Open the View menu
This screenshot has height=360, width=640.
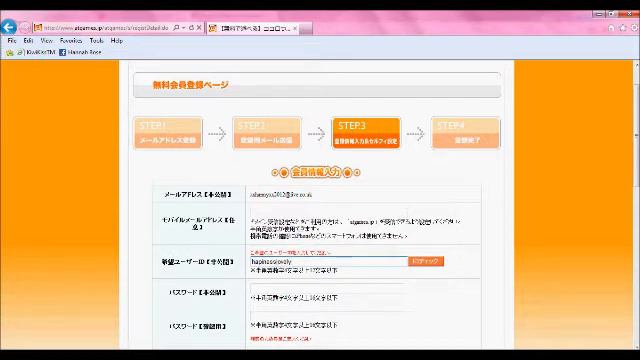point(47,40)
